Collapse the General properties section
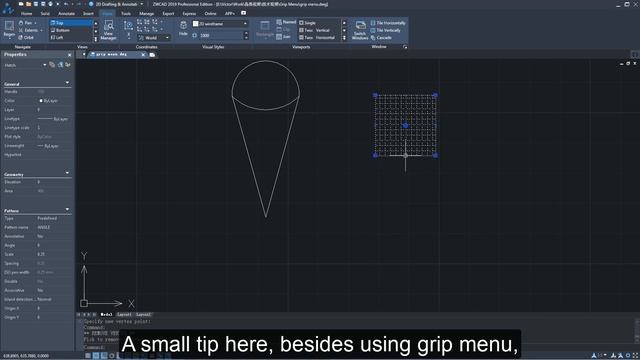The image size is (640, 360). tap(67, 83)
